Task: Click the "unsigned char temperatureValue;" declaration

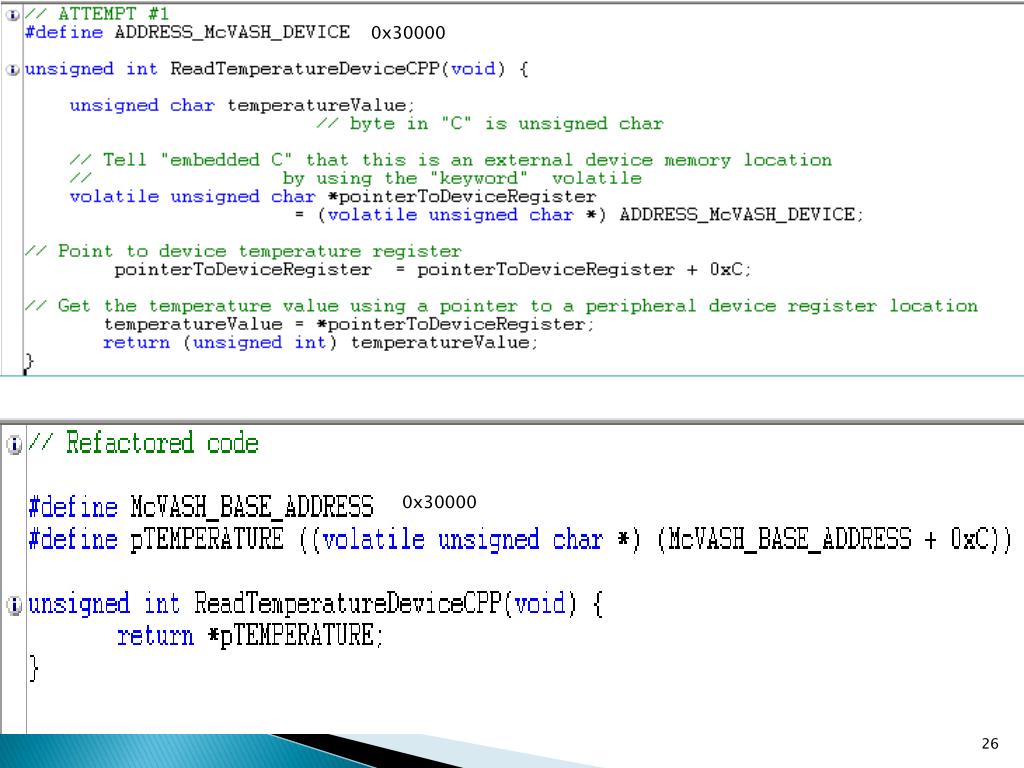Action: pos(242,105)
